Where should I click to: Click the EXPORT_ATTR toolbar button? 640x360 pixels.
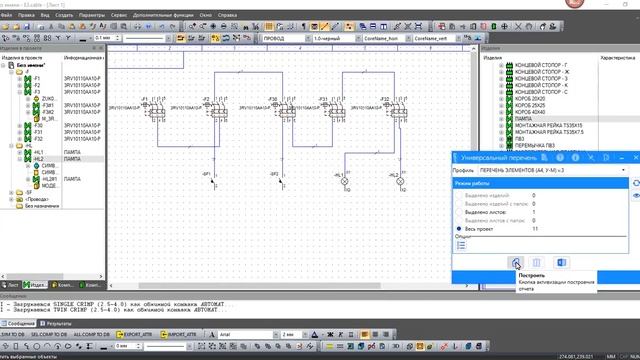pyautogui.click(x=134, y=334)
